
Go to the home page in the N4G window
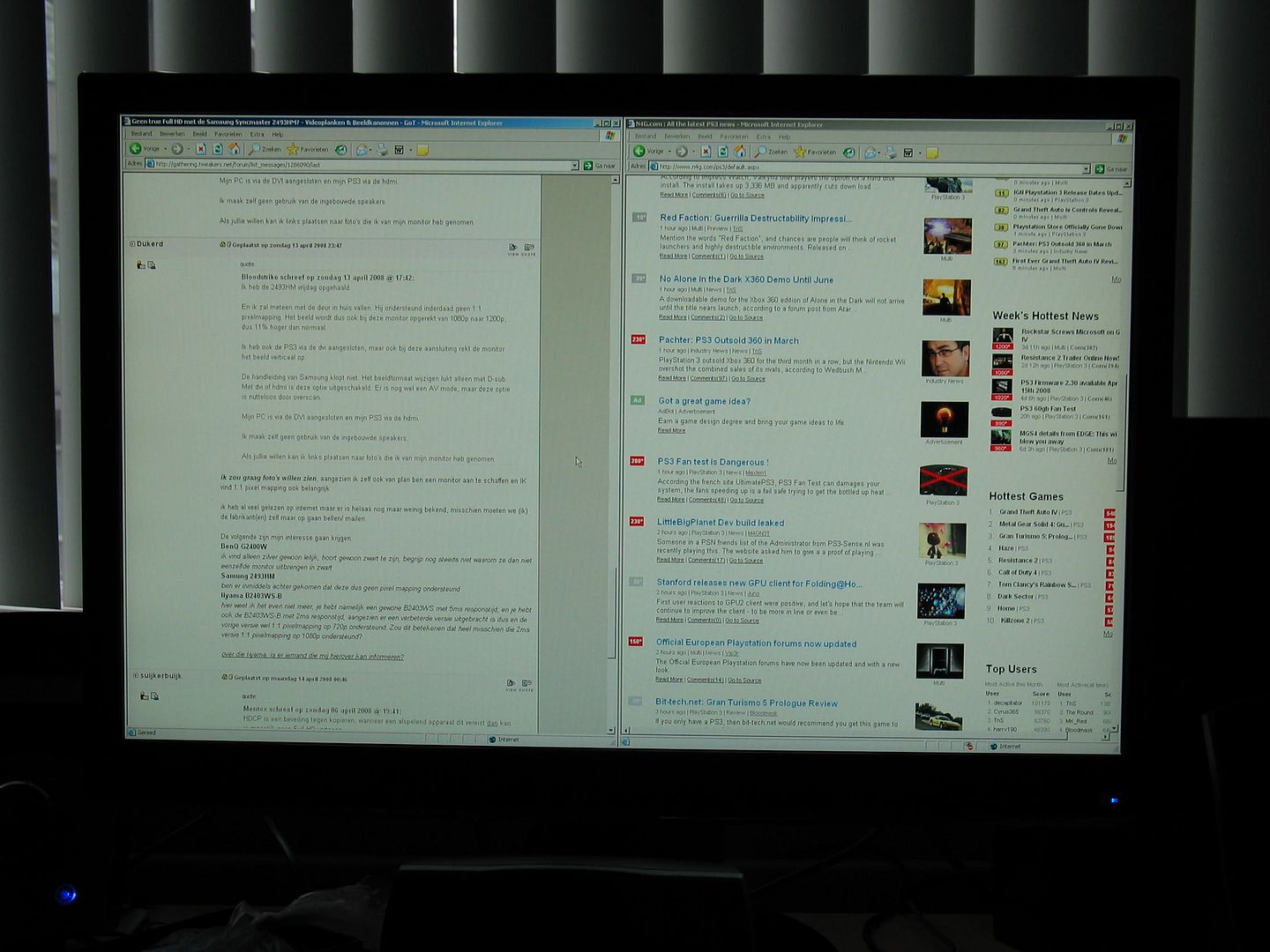tap(739, 152)
